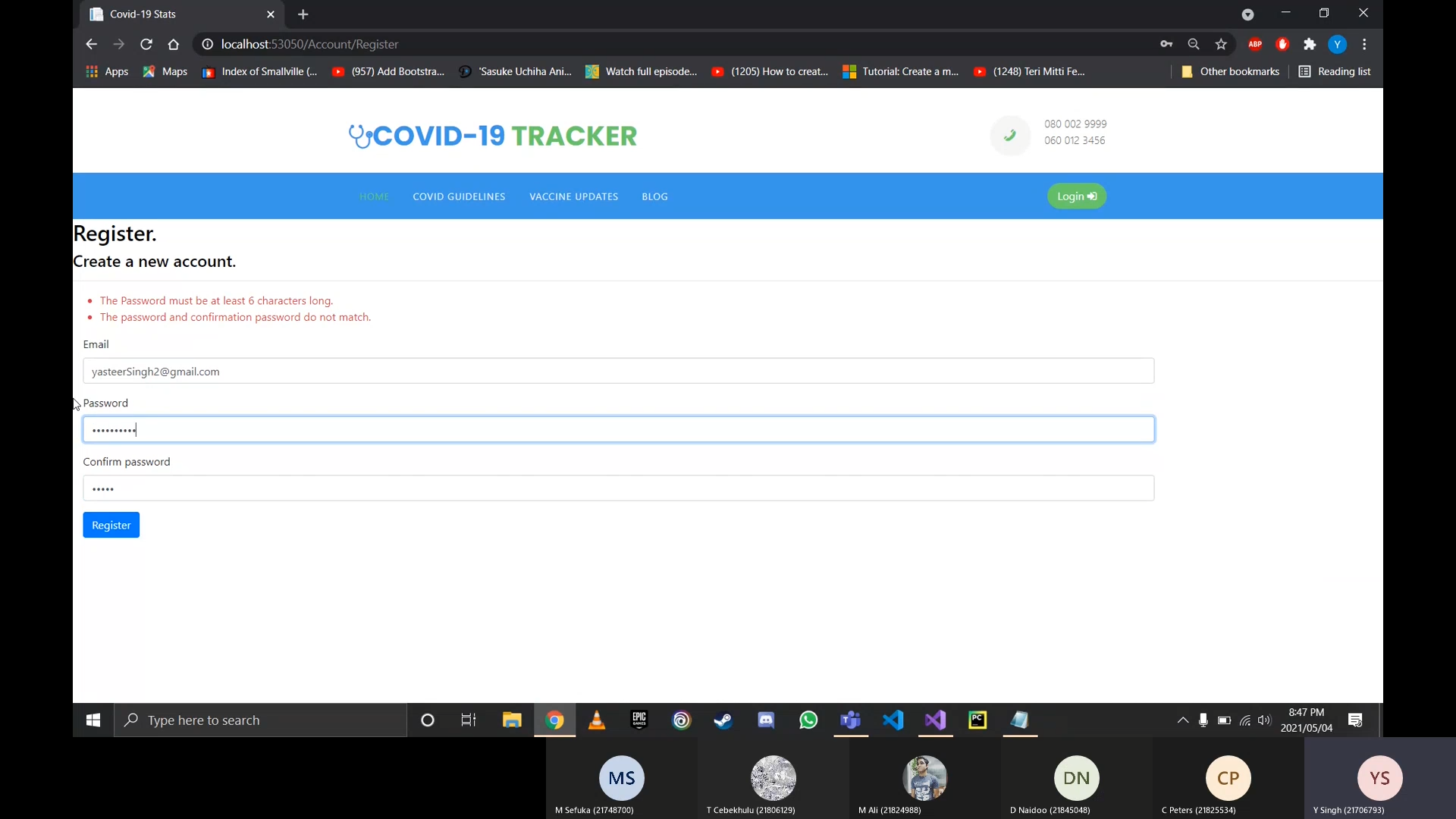Go to COVID GUIDELINES nav item

point(459,196)
